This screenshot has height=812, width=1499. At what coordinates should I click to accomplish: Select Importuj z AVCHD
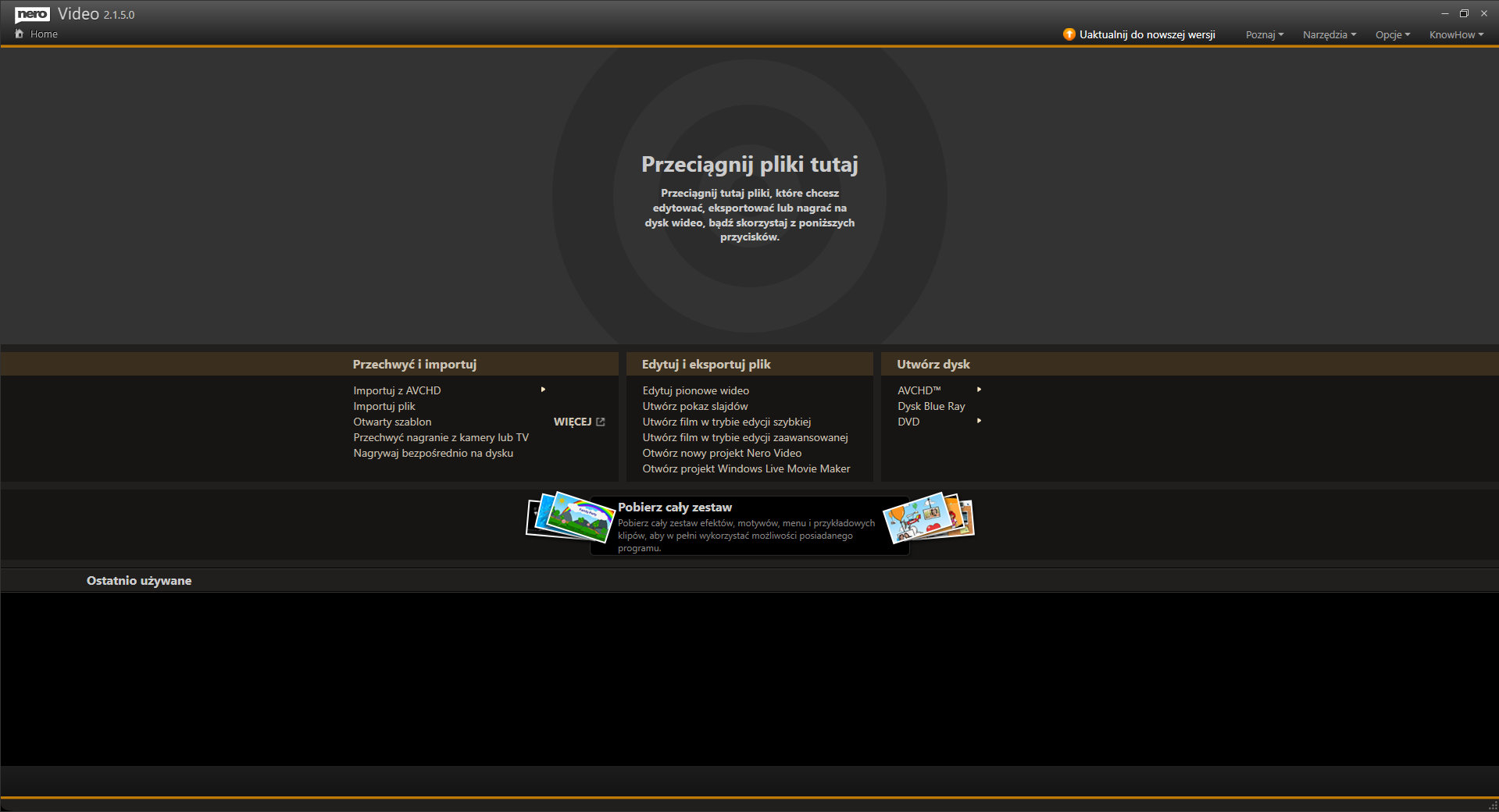[397, 390]
